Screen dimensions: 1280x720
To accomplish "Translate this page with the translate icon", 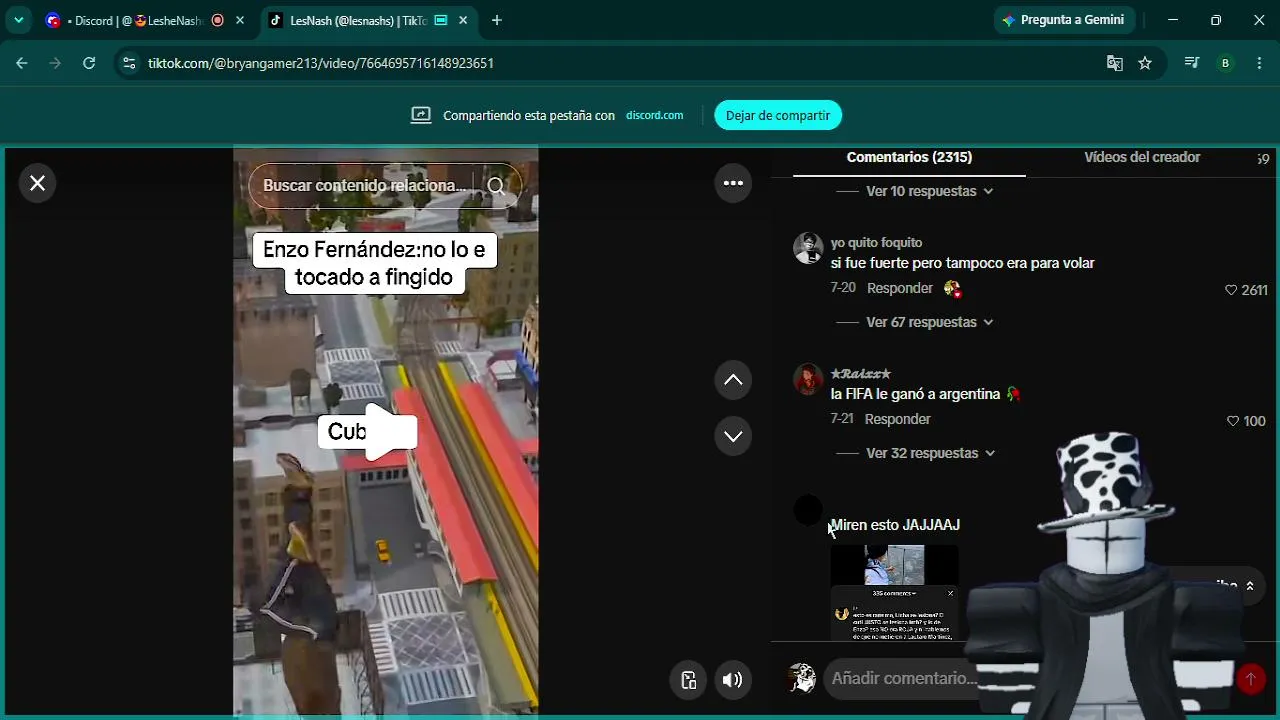I will pos(1114,63).
